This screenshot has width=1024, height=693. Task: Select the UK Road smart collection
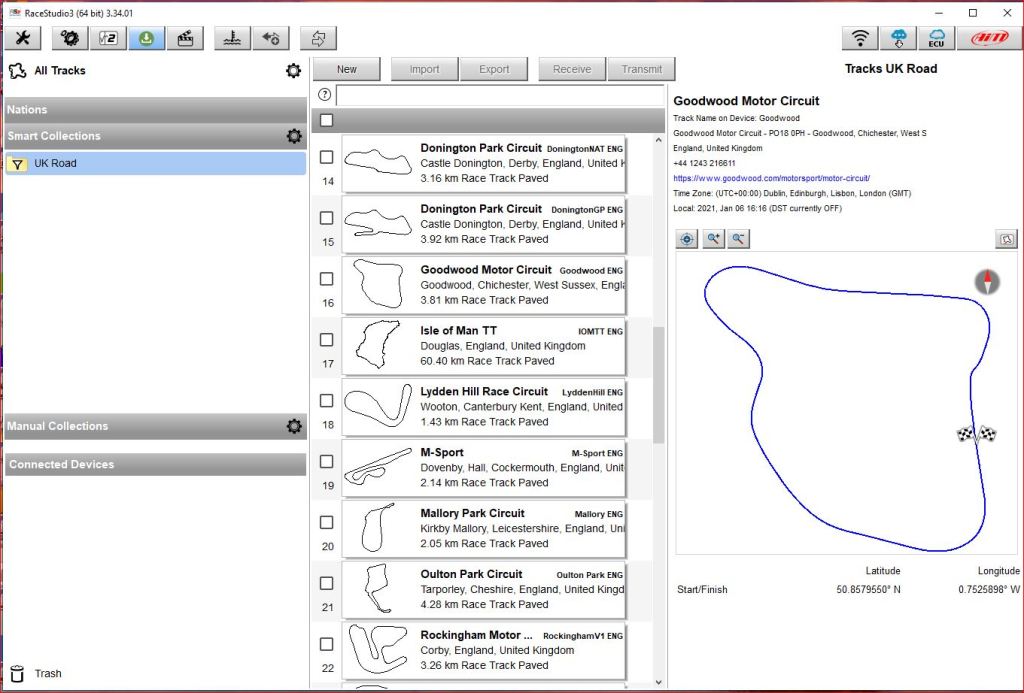pyautogui.click(x=155, y=163)
